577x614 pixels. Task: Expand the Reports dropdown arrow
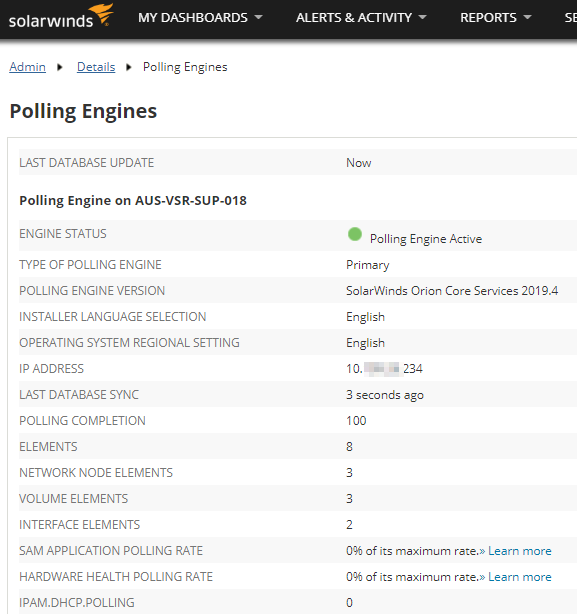coord(527,17)
